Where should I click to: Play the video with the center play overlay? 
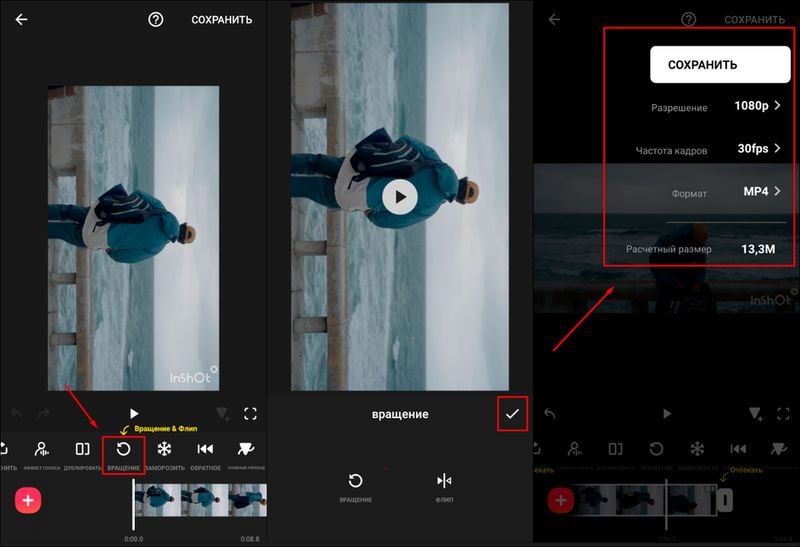point(399,197)
